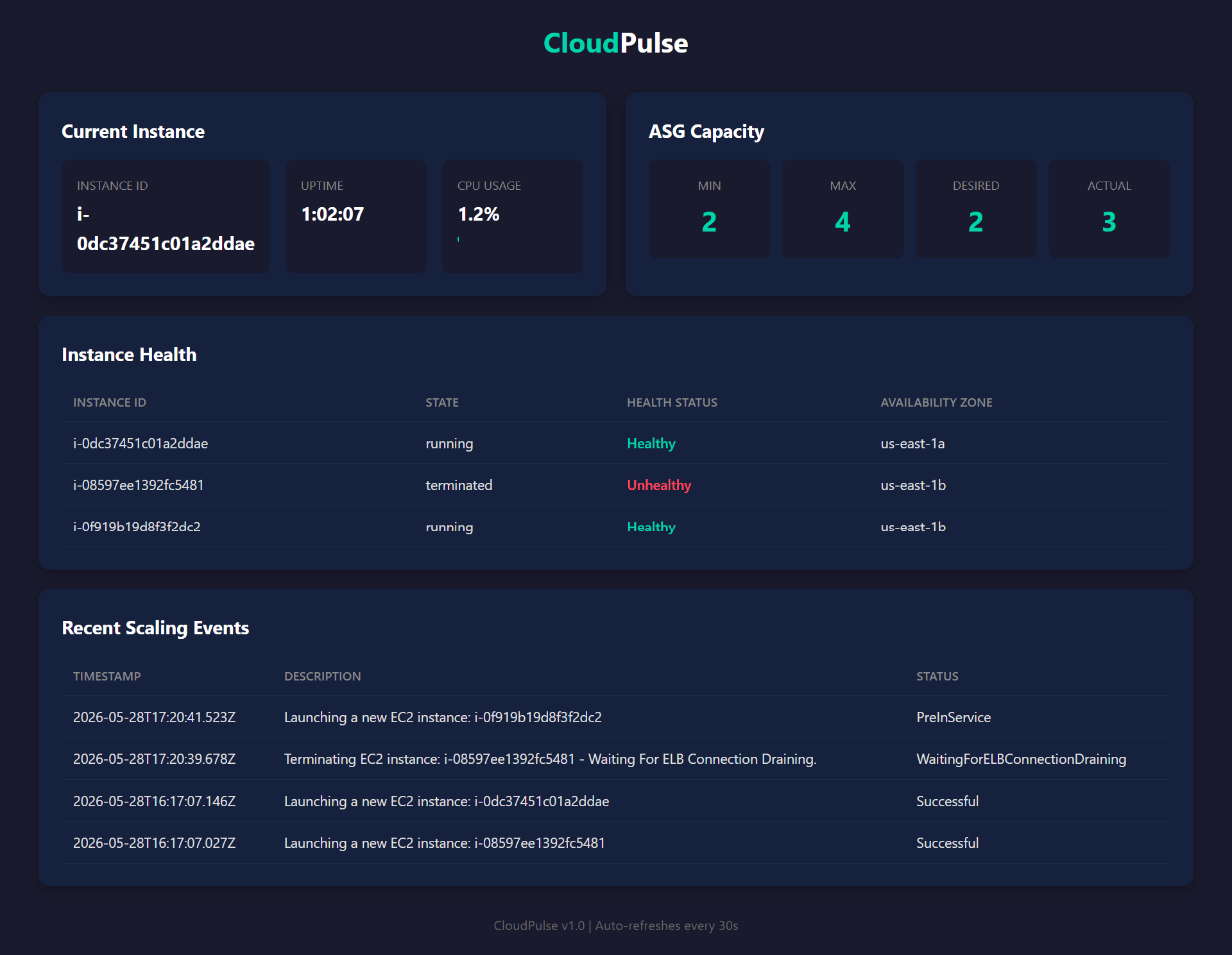Click the WaitingForELBConnectionDraining status cell
The width and height of the screenshot is (1232, 955).
coord(1021,759)
